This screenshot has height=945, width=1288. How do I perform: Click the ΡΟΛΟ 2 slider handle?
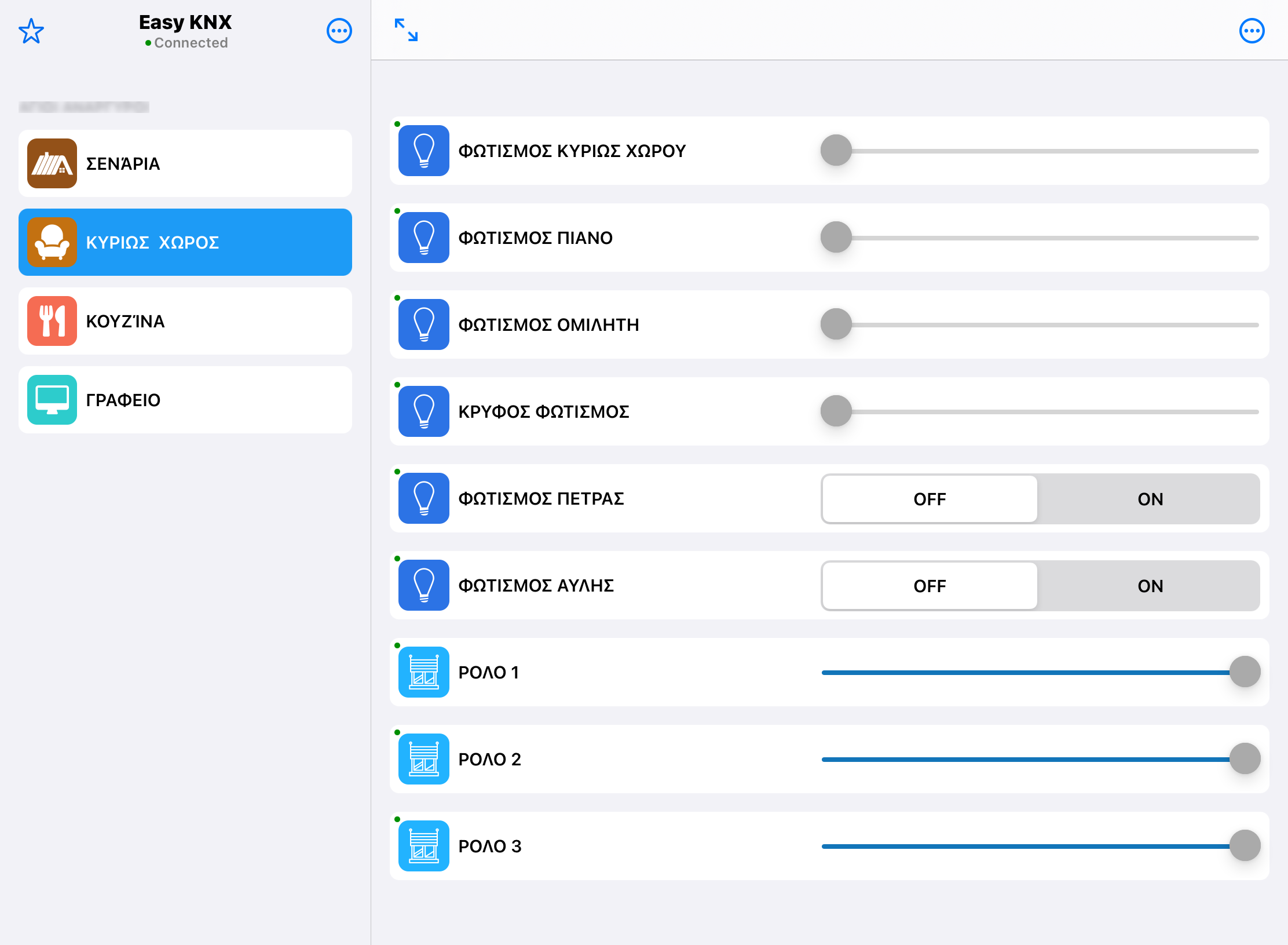coord(1245,759)
